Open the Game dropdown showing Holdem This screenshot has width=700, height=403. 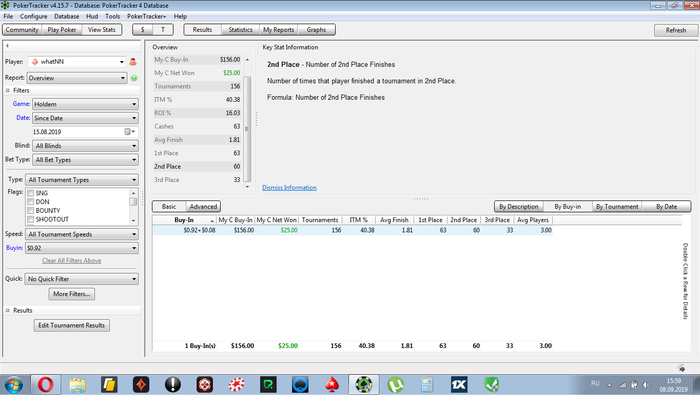pyautogui.click(x=85, y=104)
